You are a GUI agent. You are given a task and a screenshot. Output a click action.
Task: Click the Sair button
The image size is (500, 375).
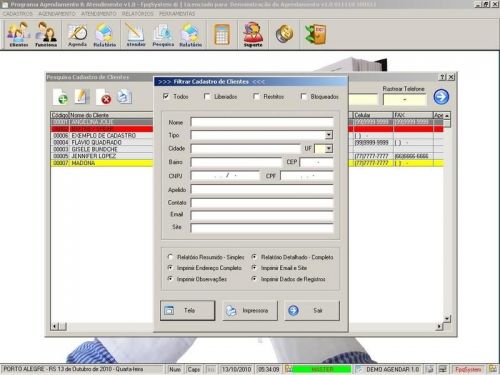click(x=312, y=311)
